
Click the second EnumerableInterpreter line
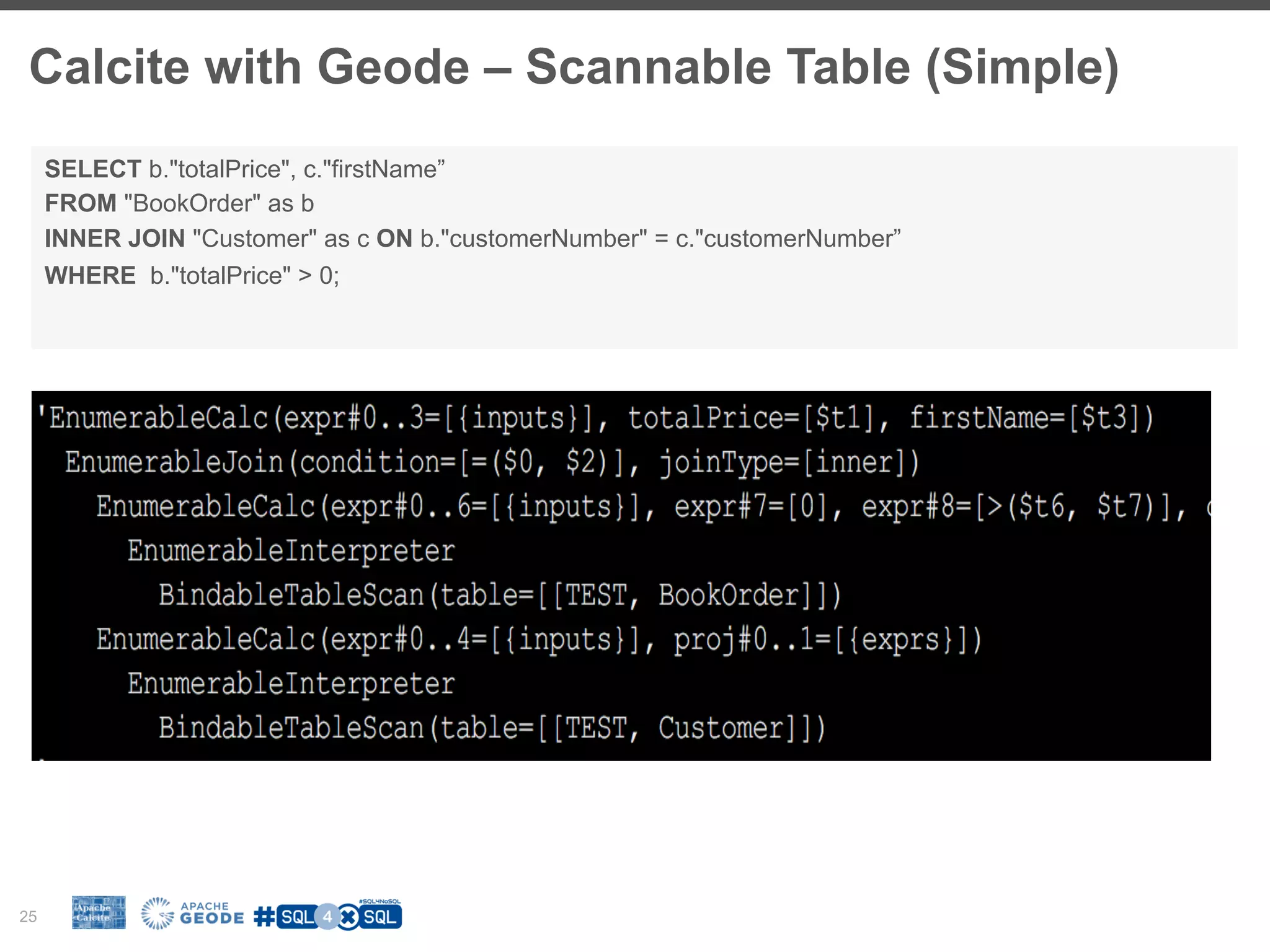point(291,684)
